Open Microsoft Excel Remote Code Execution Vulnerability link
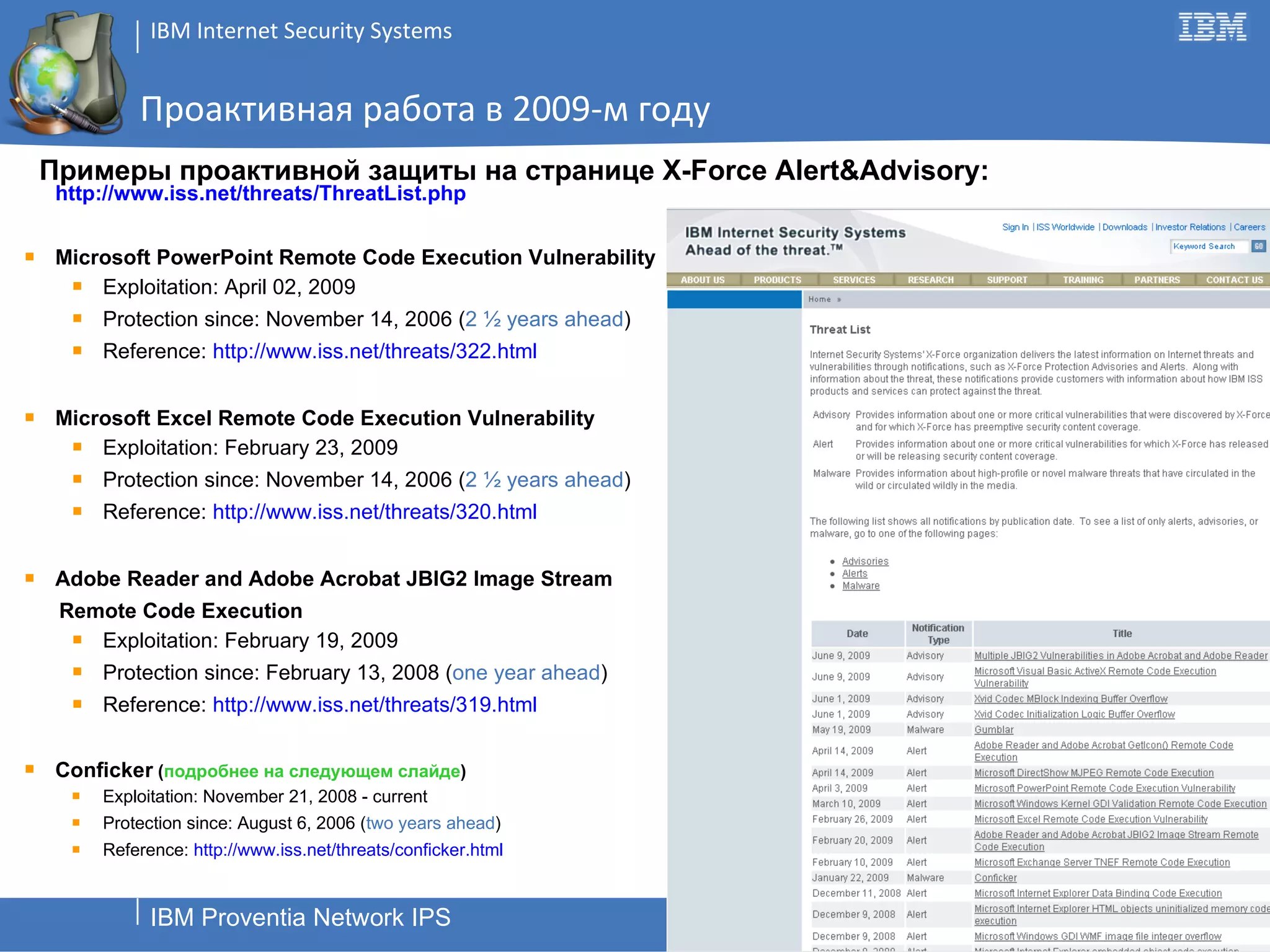Image resolution: width=1270 pixels, height=952 pixels. pyautogui.click(x=1091, y=819)
